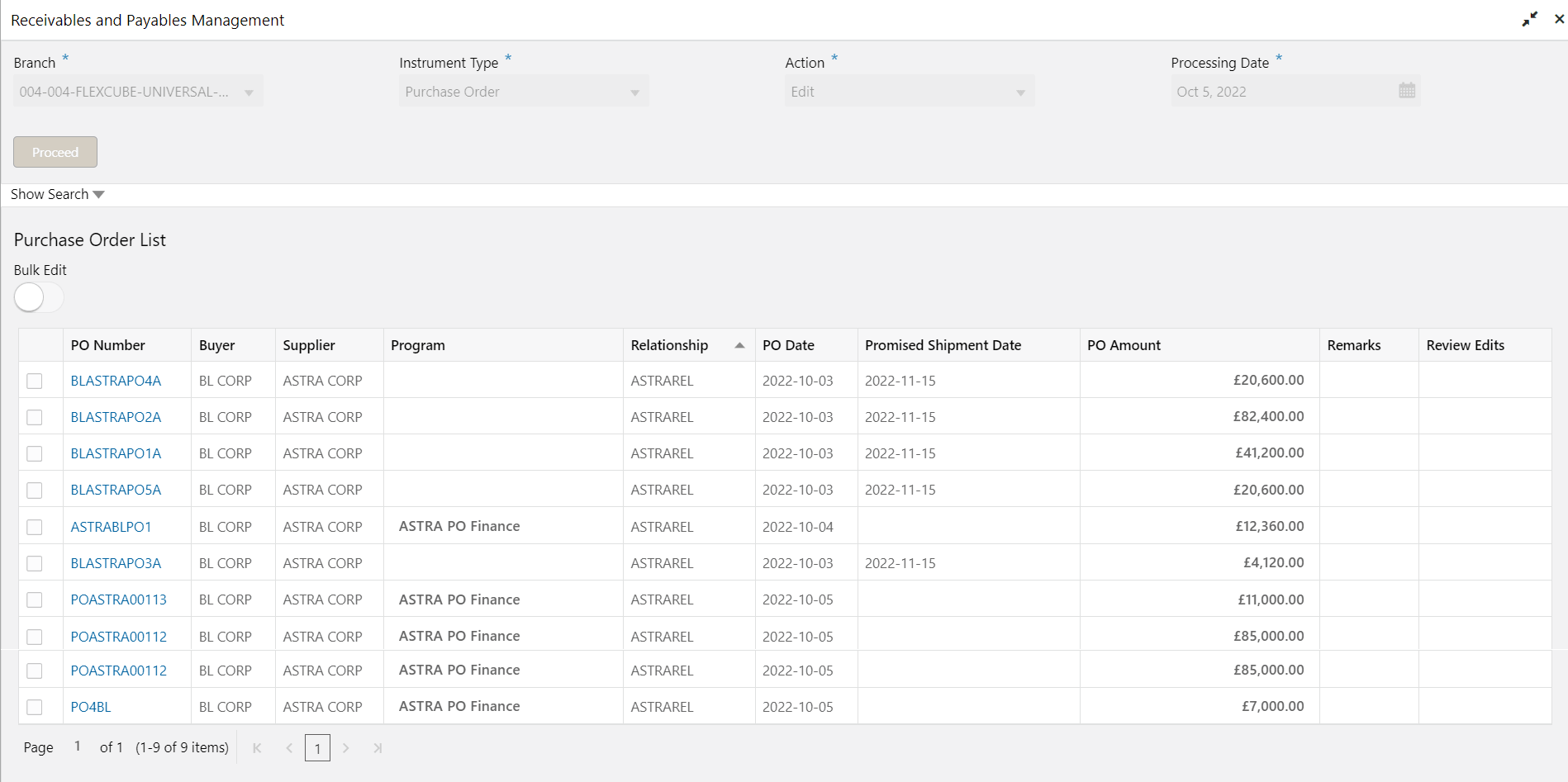Viewport: 1568px width, 782px height.
Task: Go to next page of results
Action: pyautogui.click(x=346, y=748)
